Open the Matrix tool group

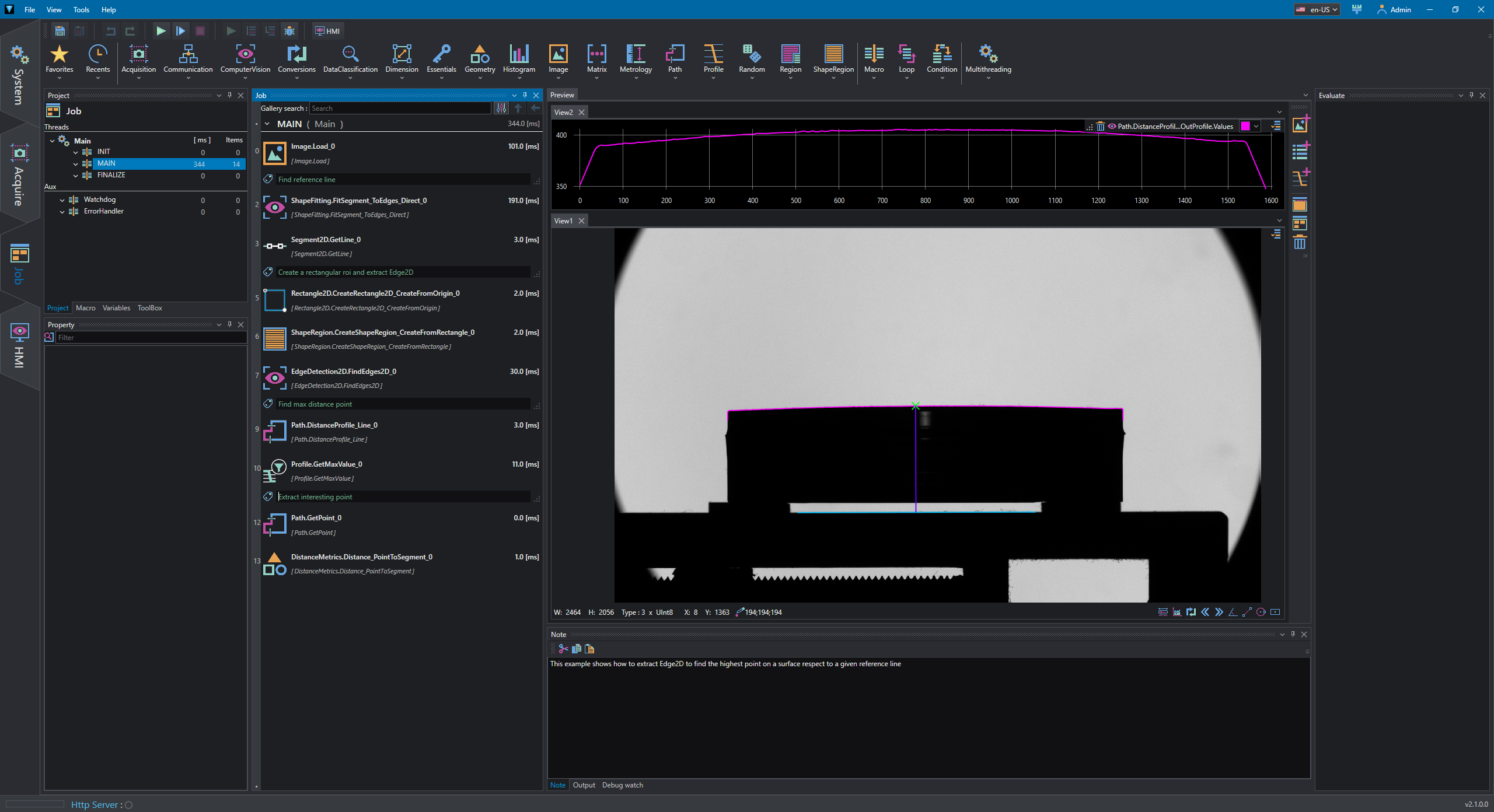[x=596, y=61]
